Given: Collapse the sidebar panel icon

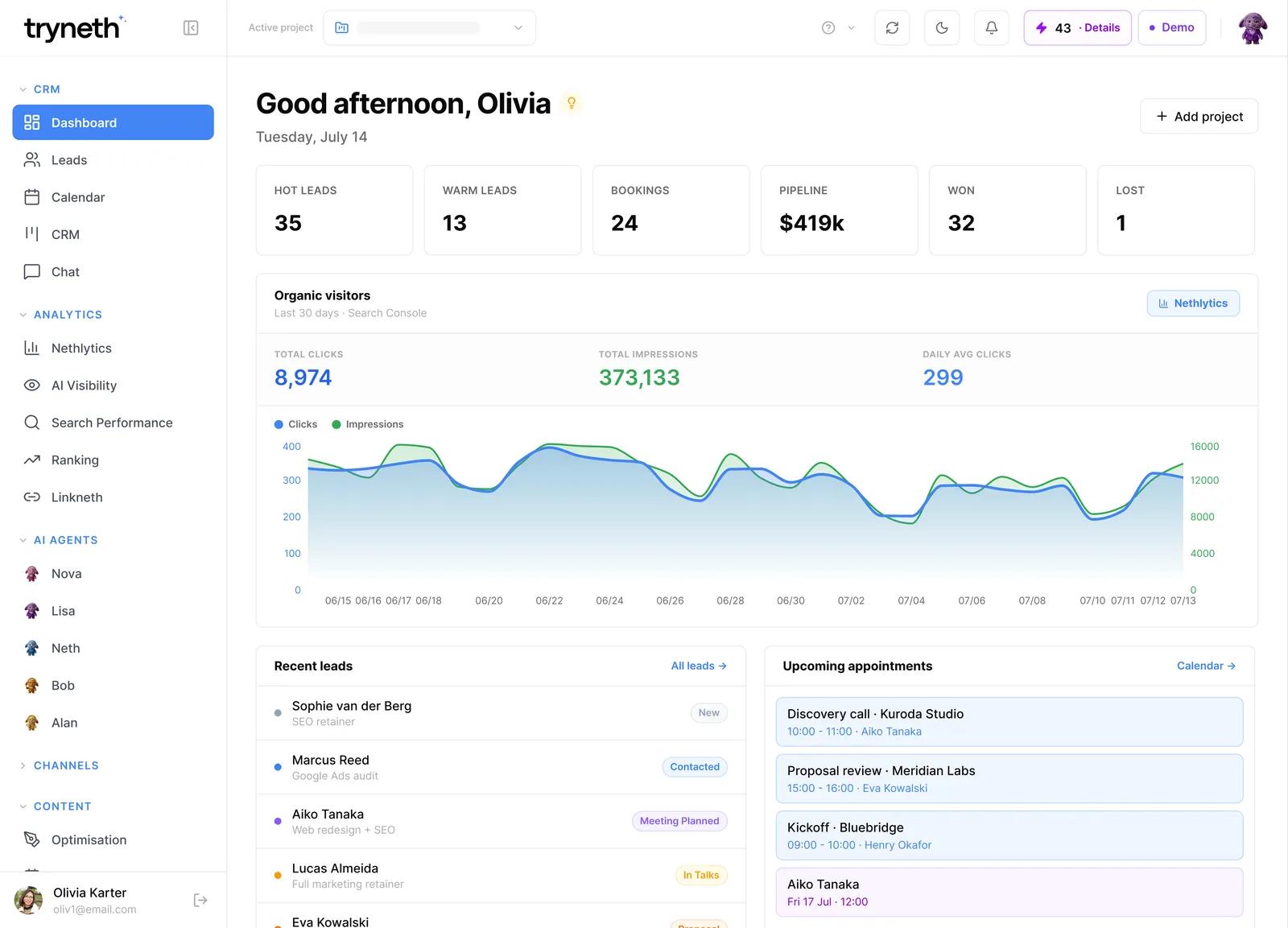Looking at the screenshot, I should (191, 28).
